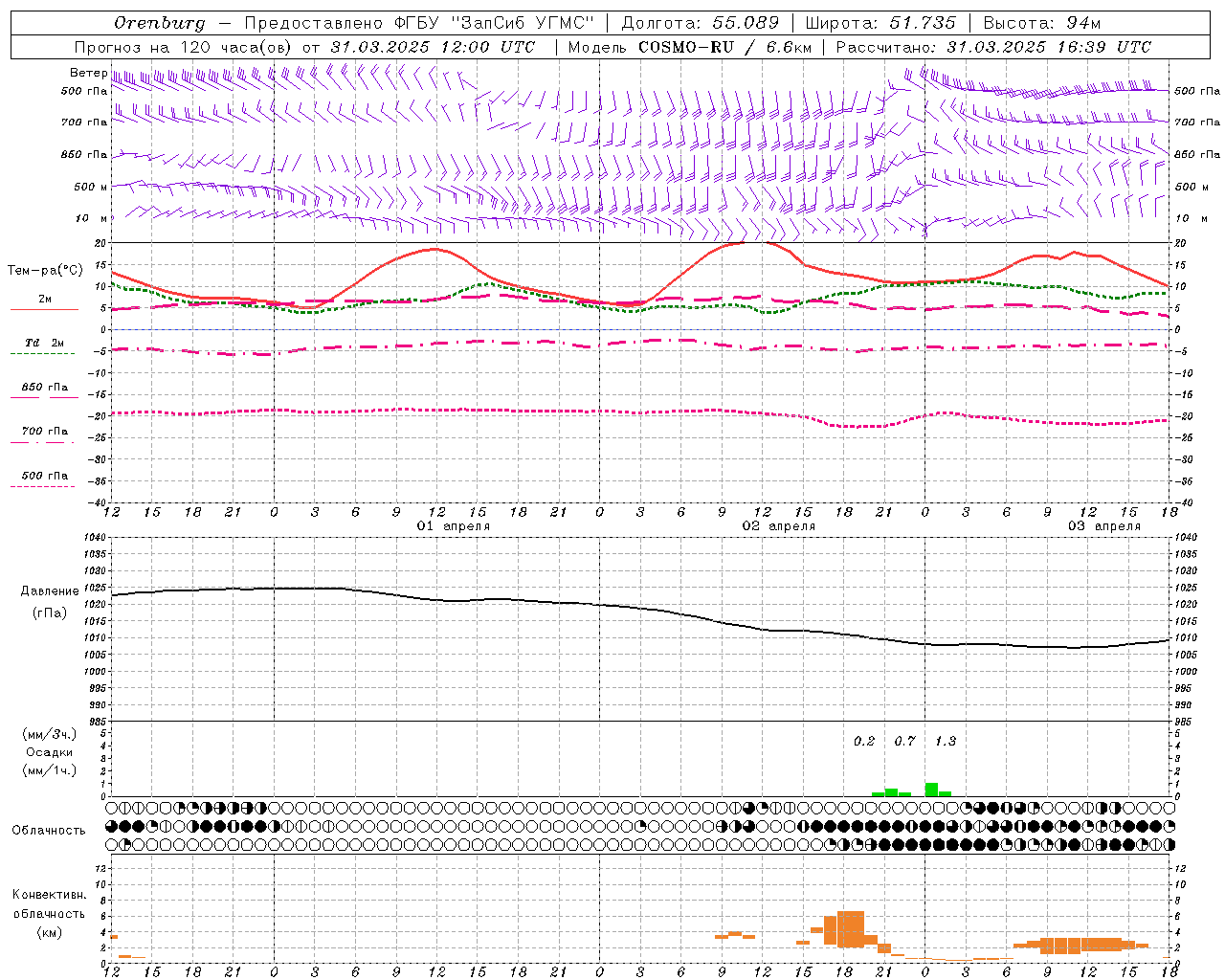The image size is (1225, 980).
Task: Click the 'Давление' pressure panel label
Action: point(50,591)
